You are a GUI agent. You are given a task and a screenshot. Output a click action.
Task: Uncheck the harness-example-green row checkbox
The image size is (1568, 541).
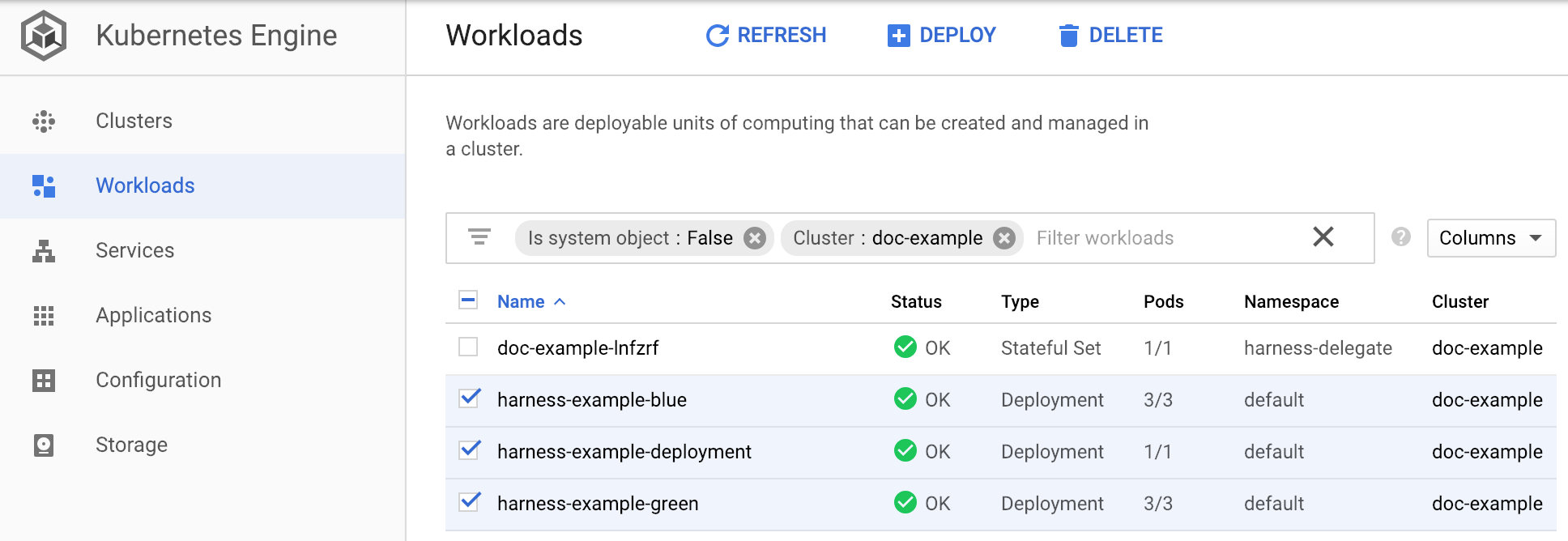click(469, 502)
